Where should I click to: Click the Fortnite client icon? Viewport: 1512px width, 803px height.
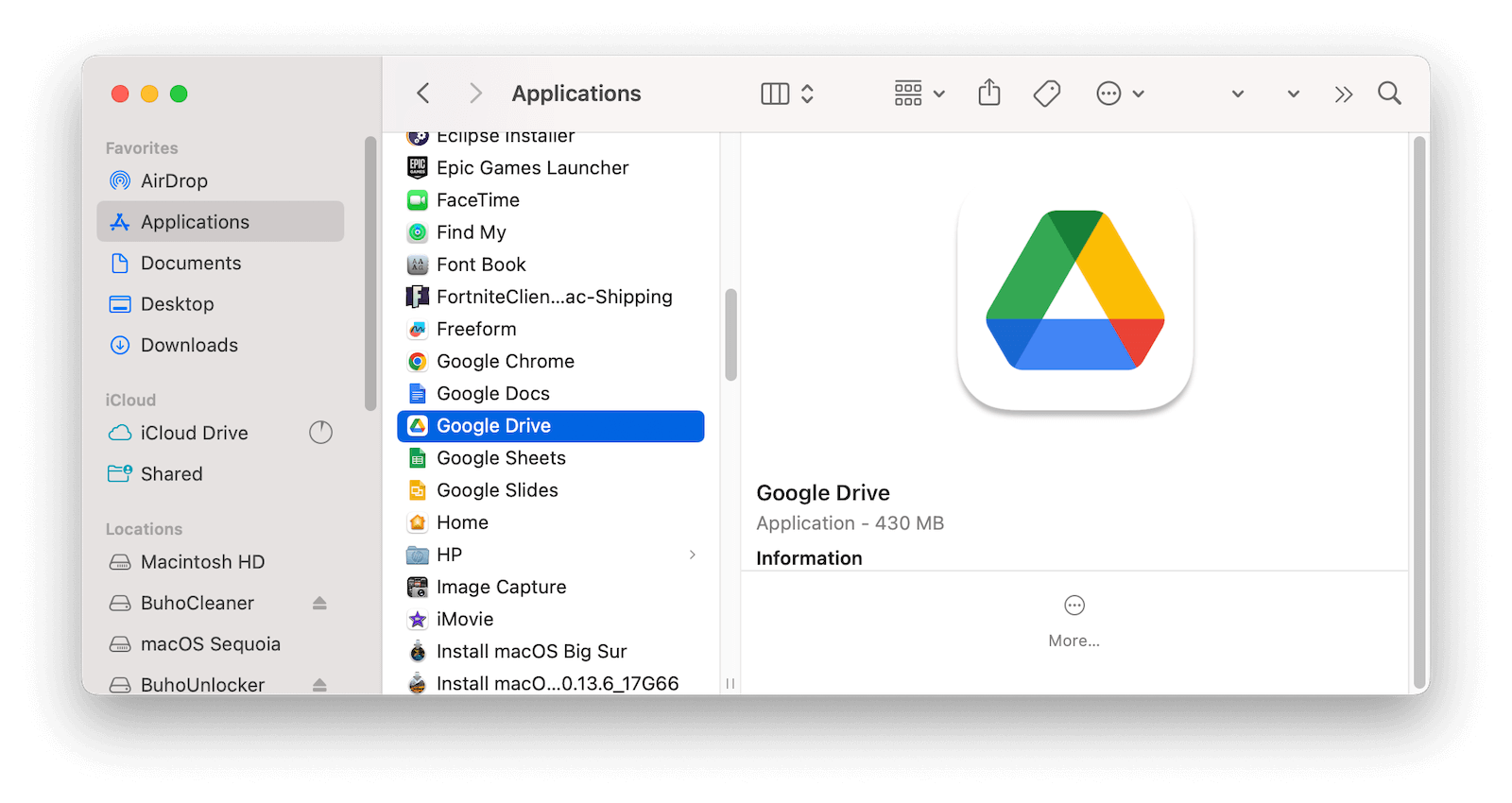418,297
